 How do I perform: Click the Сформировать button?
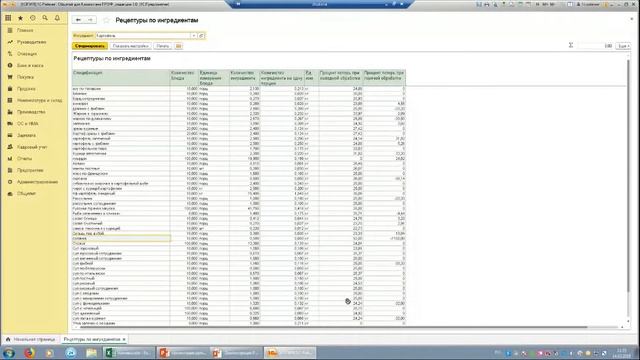tap(90, 46)
